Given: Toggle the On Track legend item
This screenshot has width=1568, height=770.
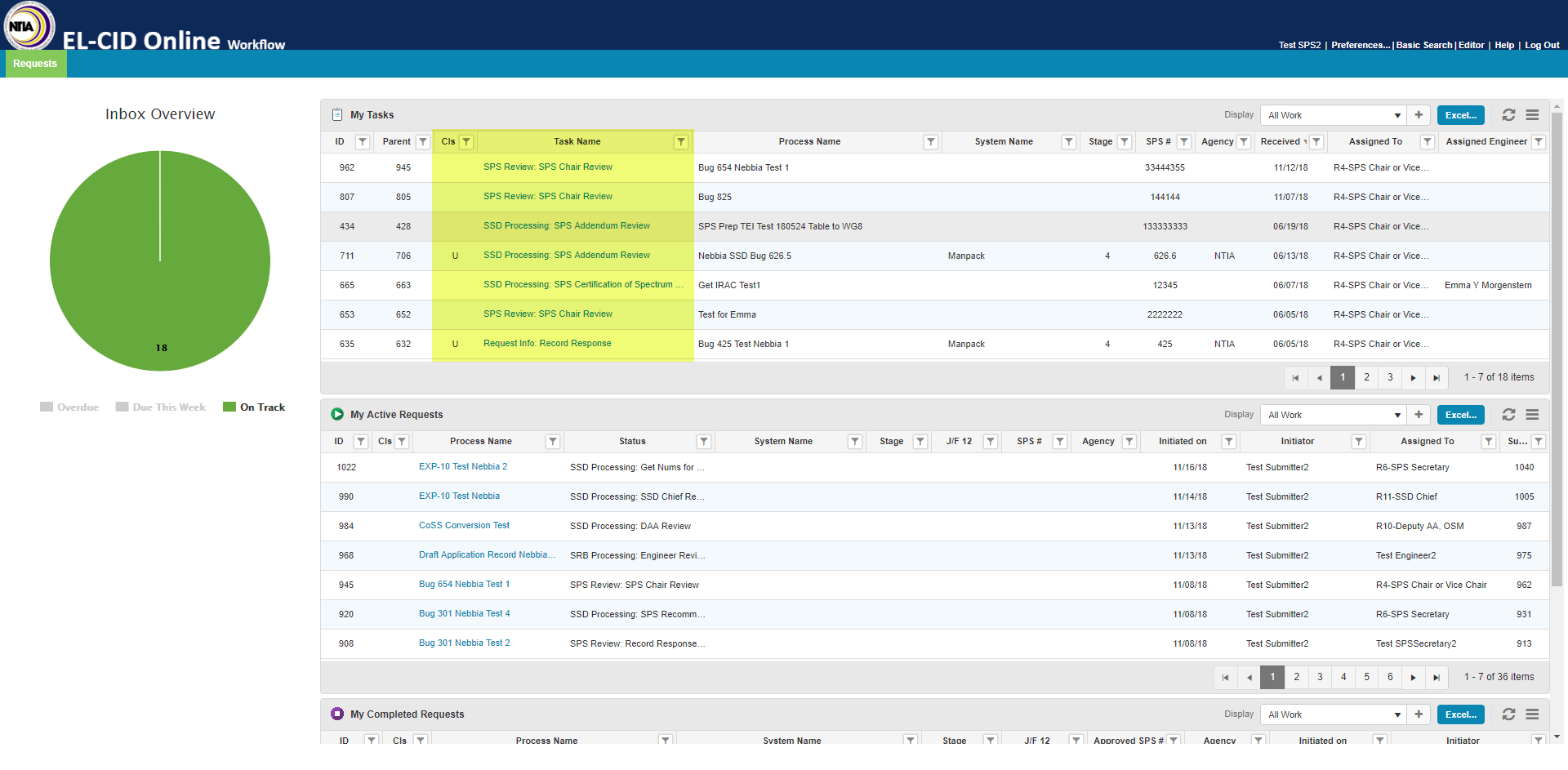Looking at the screenshot, I should click(254, 407).
